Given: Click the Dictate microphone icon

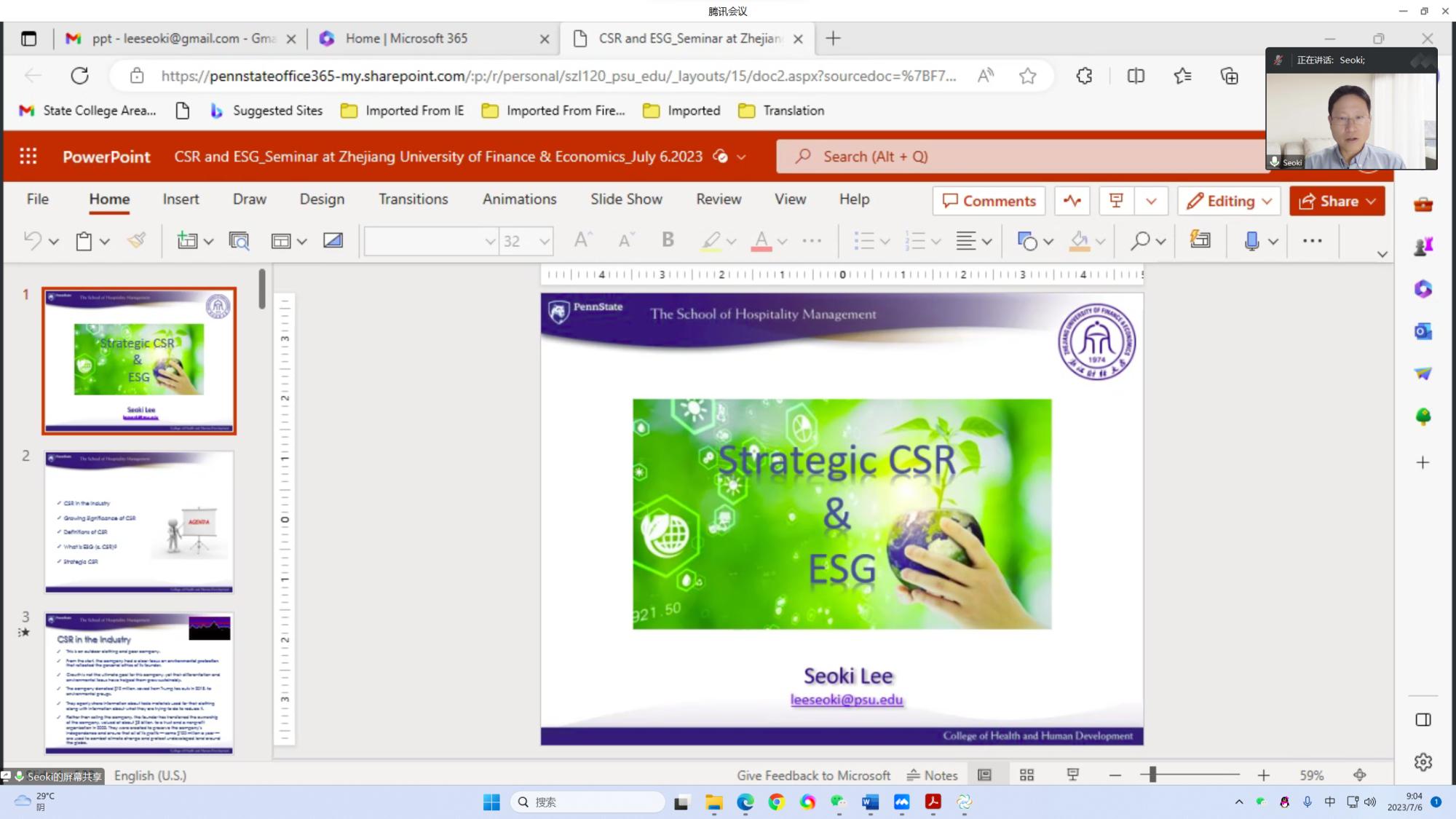Looking at the screenshot, I should click(1251, 240).
